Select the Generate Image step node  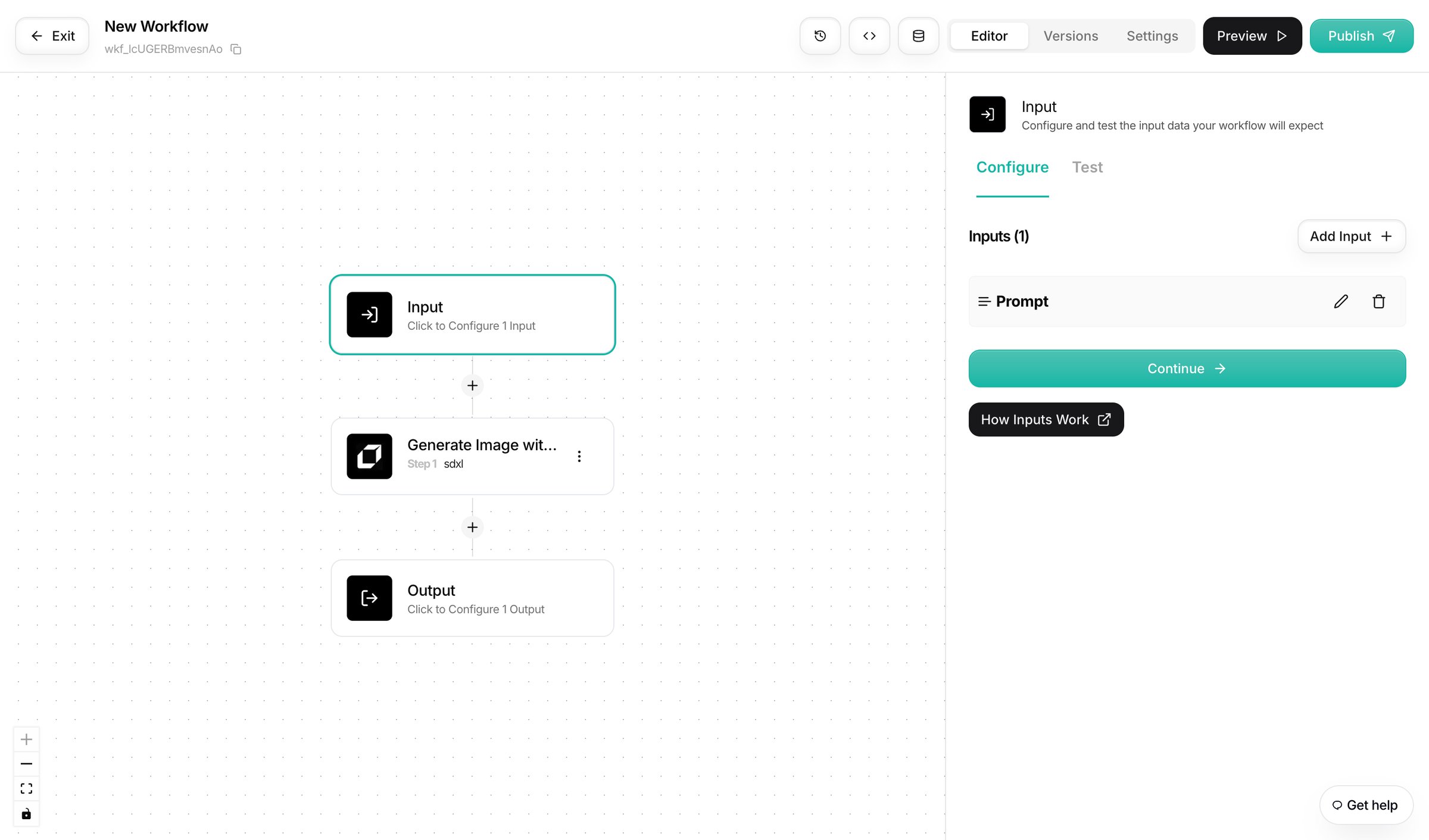pos(472,456)
